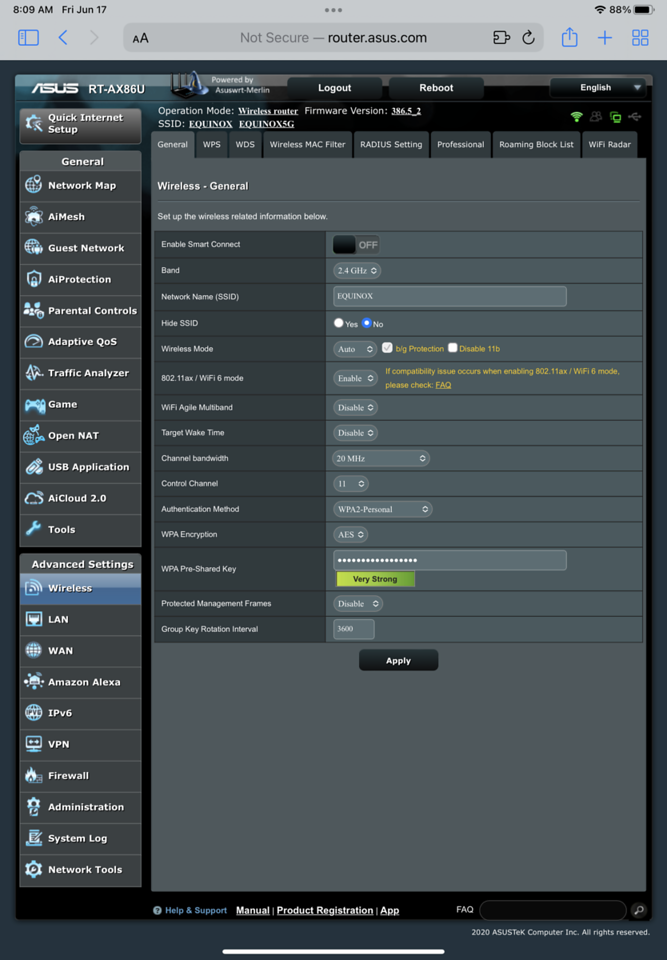Open Adaptive QoS settings
The height and width of the screenshot is (960, 667).
[80, 342]
